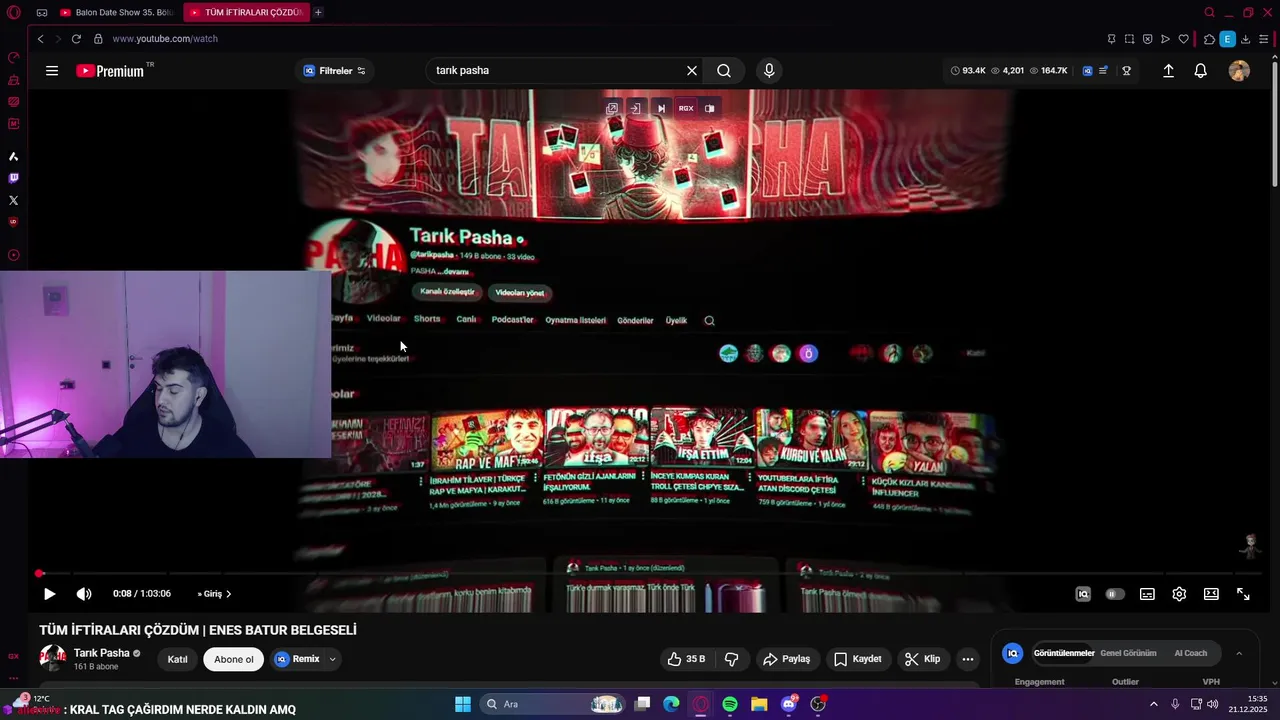The height and width of the screenshot is (720, 1280).
Task: Open Discord from the taskbar
Action: click(789, 704)
